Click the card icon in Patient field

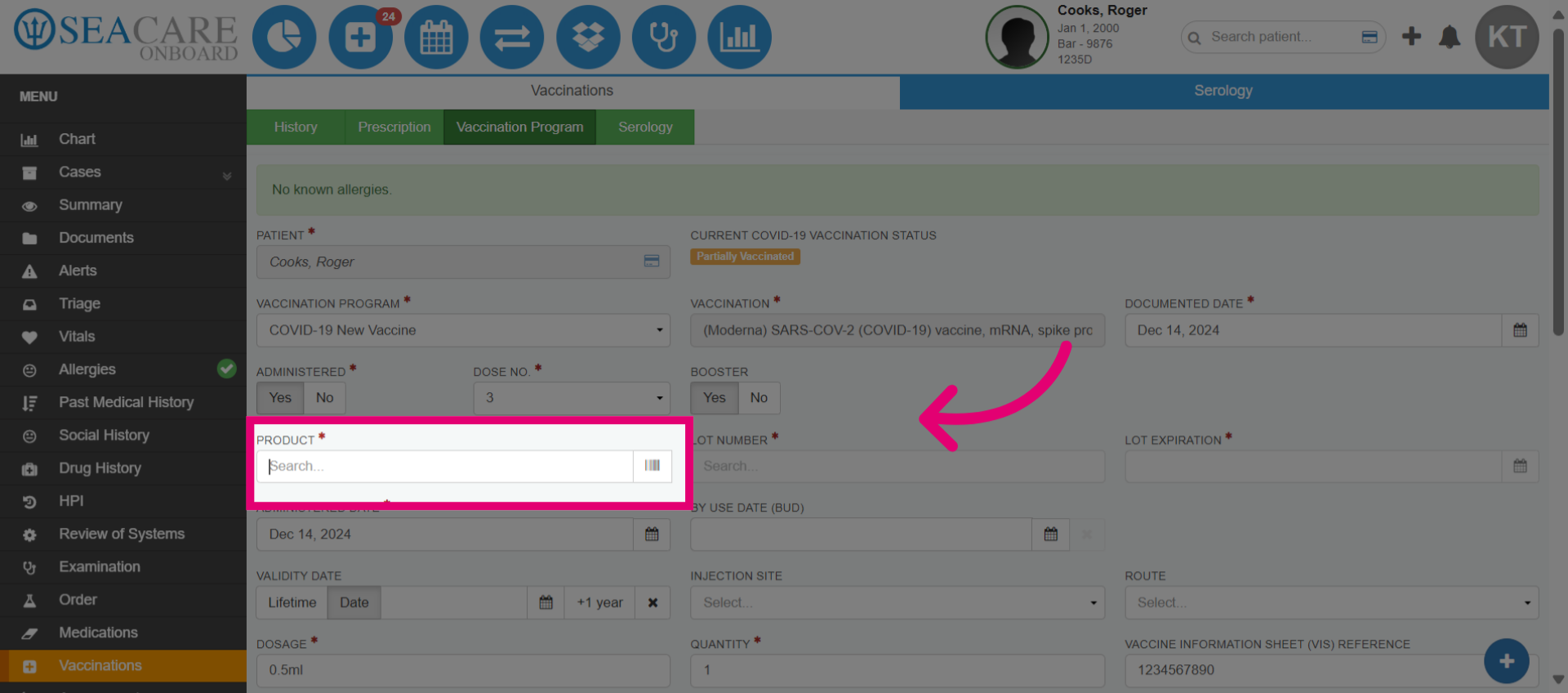tap(652, 262)
